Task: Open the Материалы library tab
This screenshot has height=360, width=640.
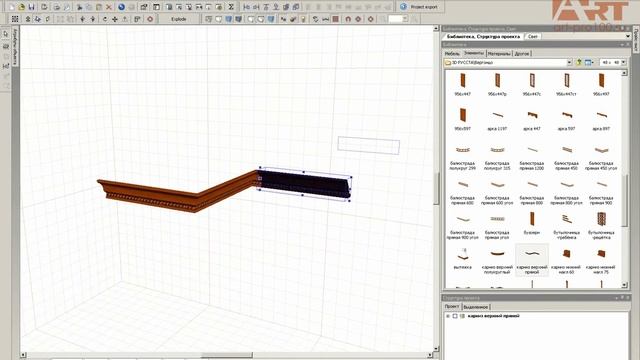Action: 499,53
